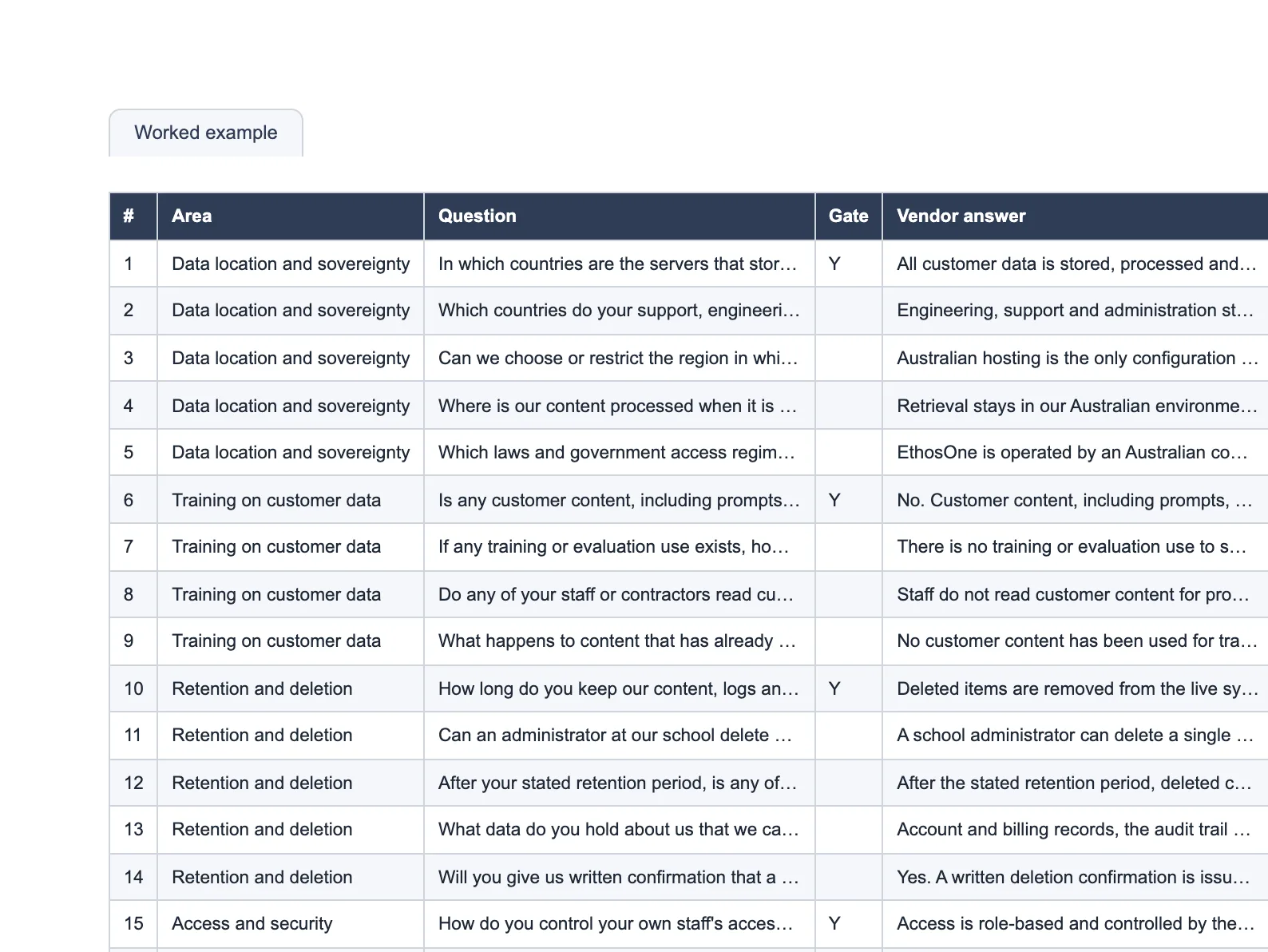The width and height of the screenshot is (1268, 952).
Task: Click question 'Is any customer content, including prompts'
Action: click(620, 500)
